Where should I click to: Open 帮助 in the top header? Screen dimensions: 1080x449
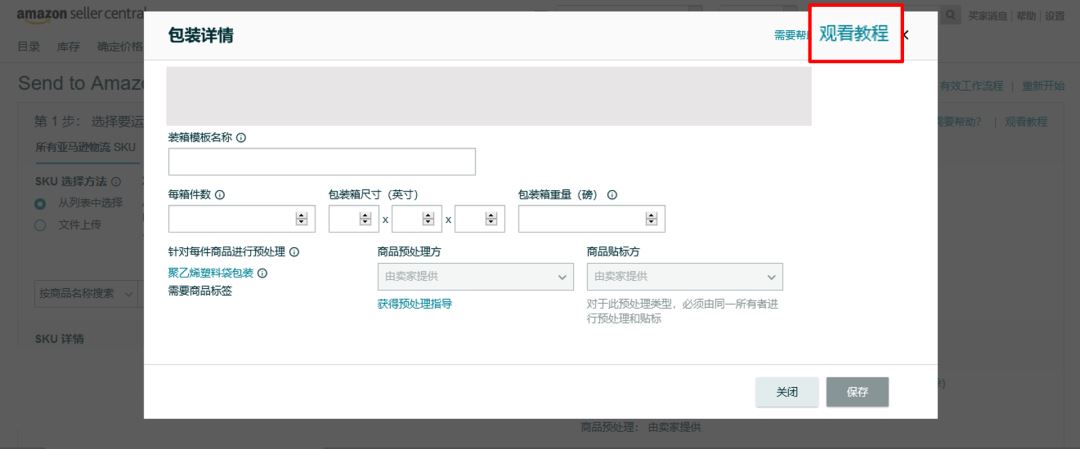click(x=1026, y=16)
